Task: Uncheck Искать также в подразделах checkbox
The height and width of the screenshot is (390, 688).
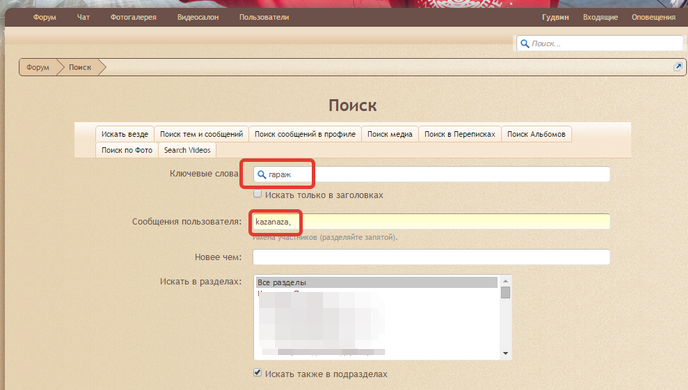Action: click(258, 373)
